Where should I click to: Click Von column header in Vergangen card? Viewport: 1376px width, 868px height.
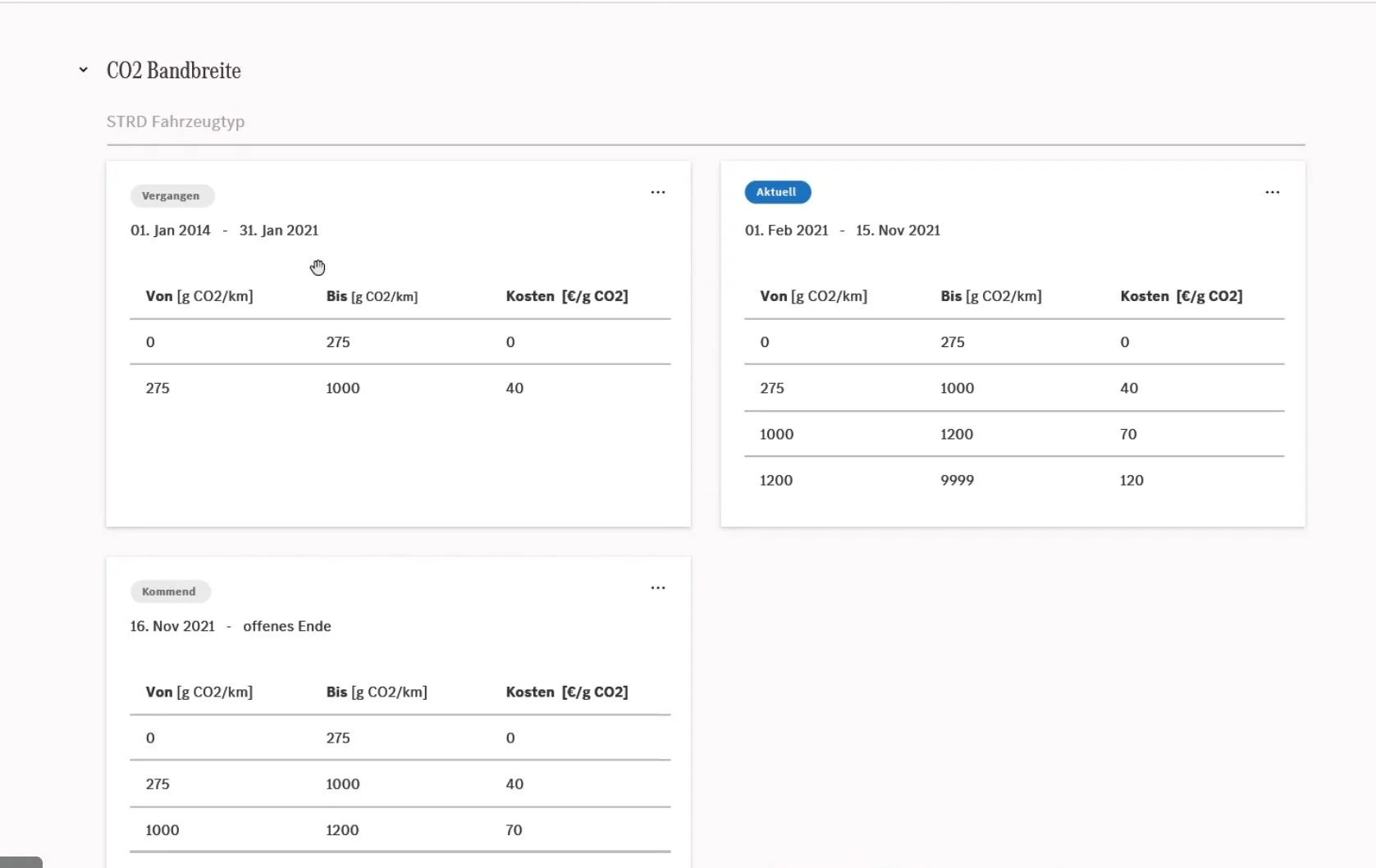pos(199,296)
